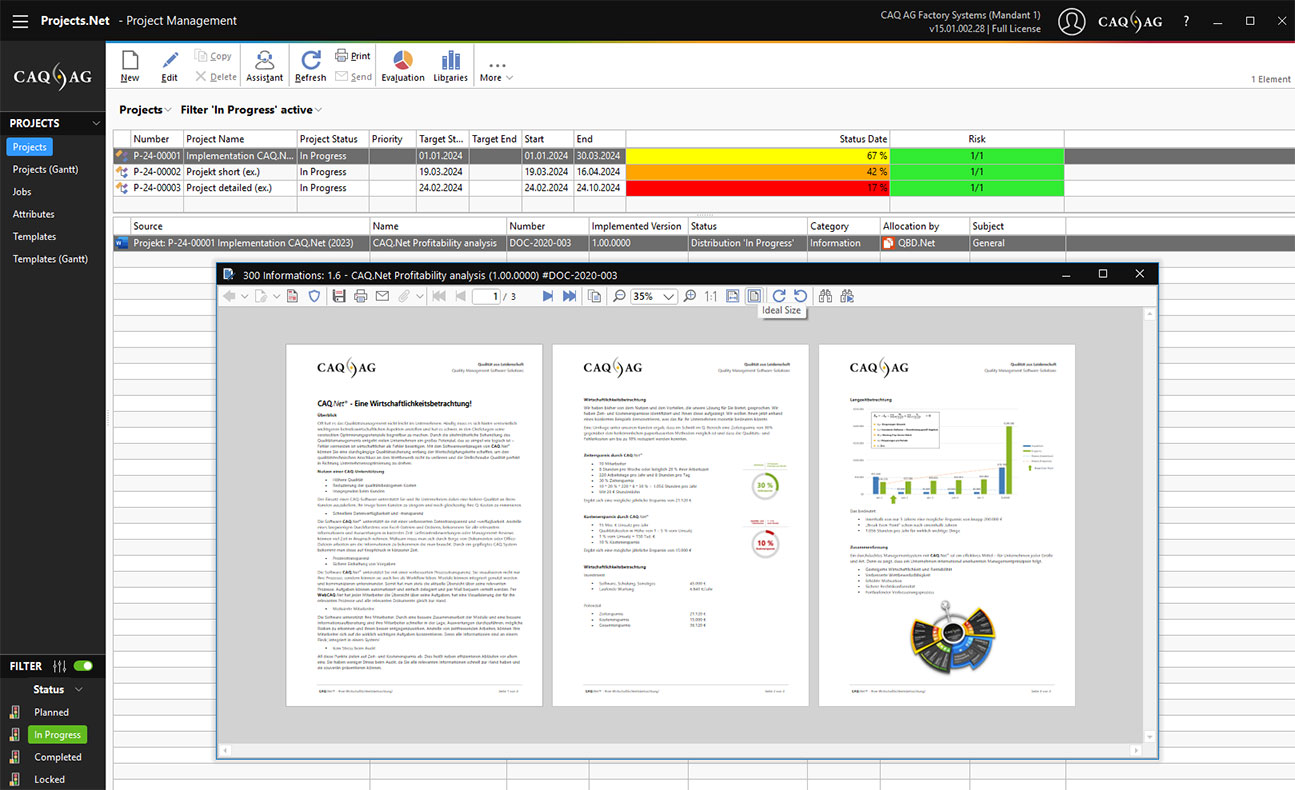
Task: Open the 35% zoom level dropdown
Action: (x=668, y=296)
